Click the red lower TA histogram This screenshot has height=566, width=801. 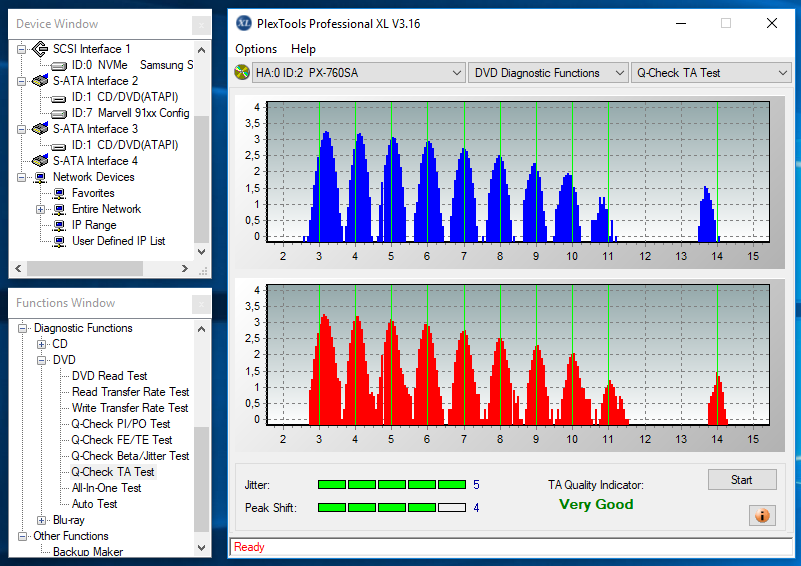[518, 355]
